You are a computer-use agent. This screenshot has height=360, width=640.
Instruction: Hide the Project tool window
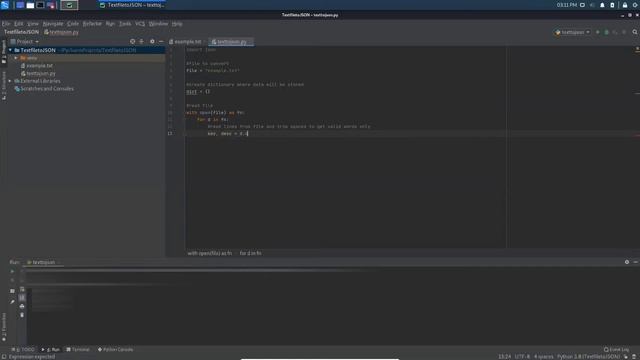click(161, 42)
